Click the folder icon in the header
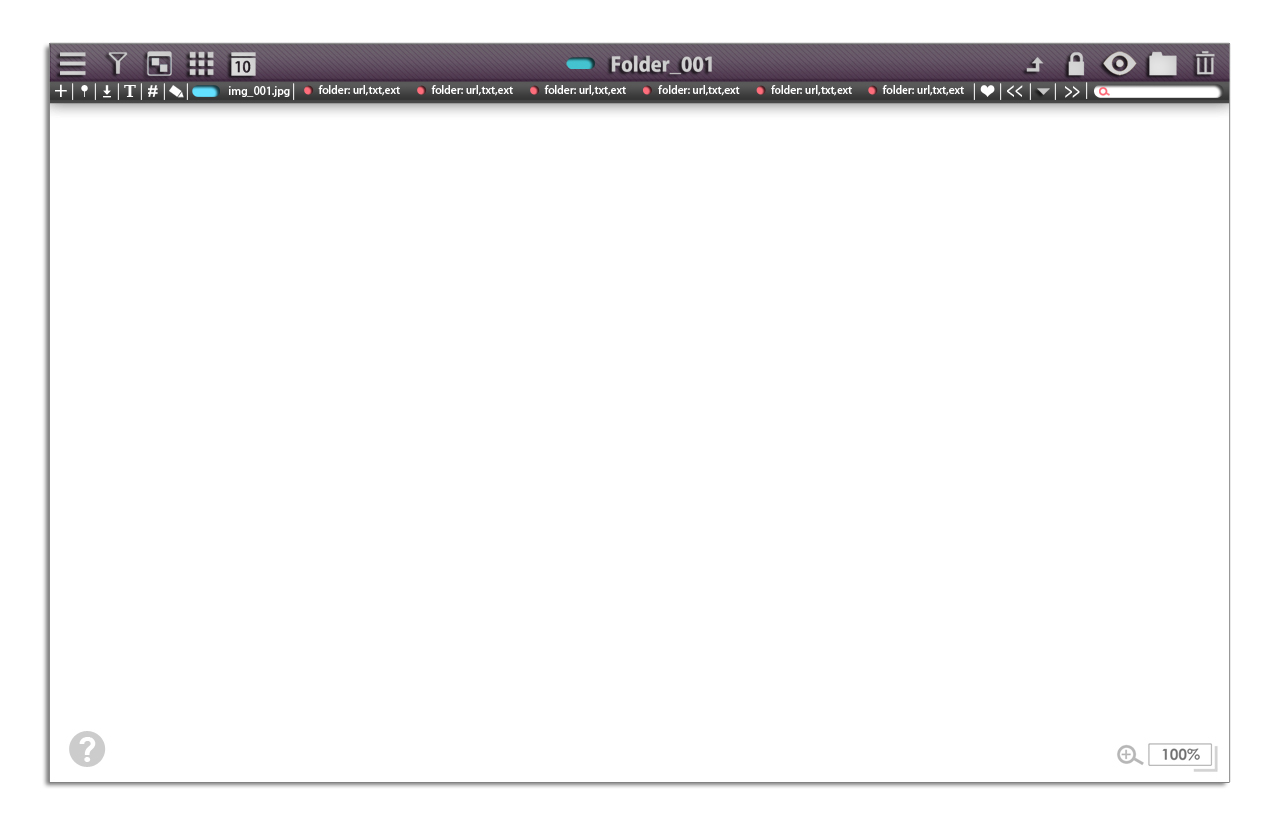This screenshot has width=1286, height=821. pos(1162,65)
